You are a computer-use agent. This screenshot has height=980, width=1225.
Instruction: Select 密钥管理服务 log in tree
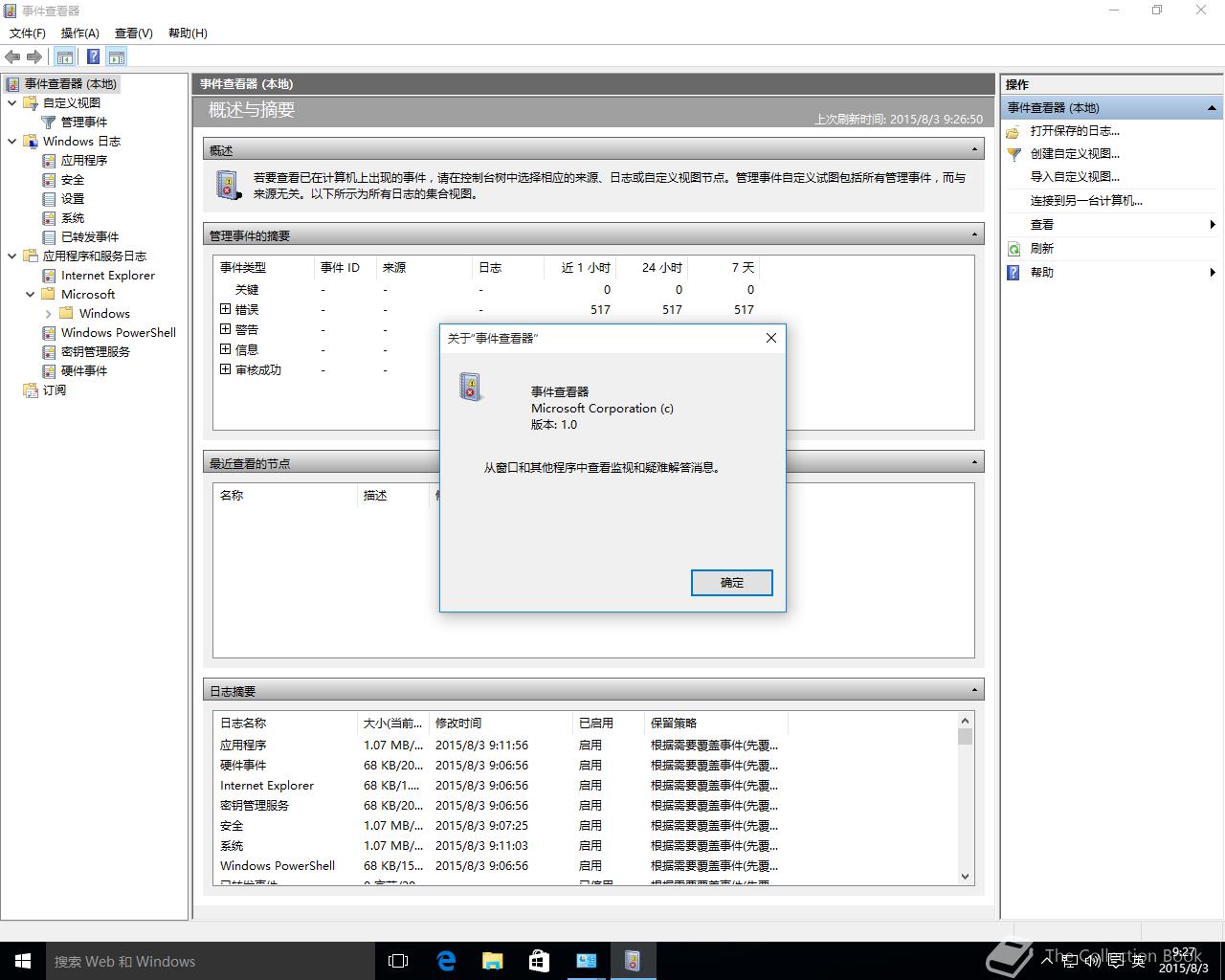click(x=96, y=351)
